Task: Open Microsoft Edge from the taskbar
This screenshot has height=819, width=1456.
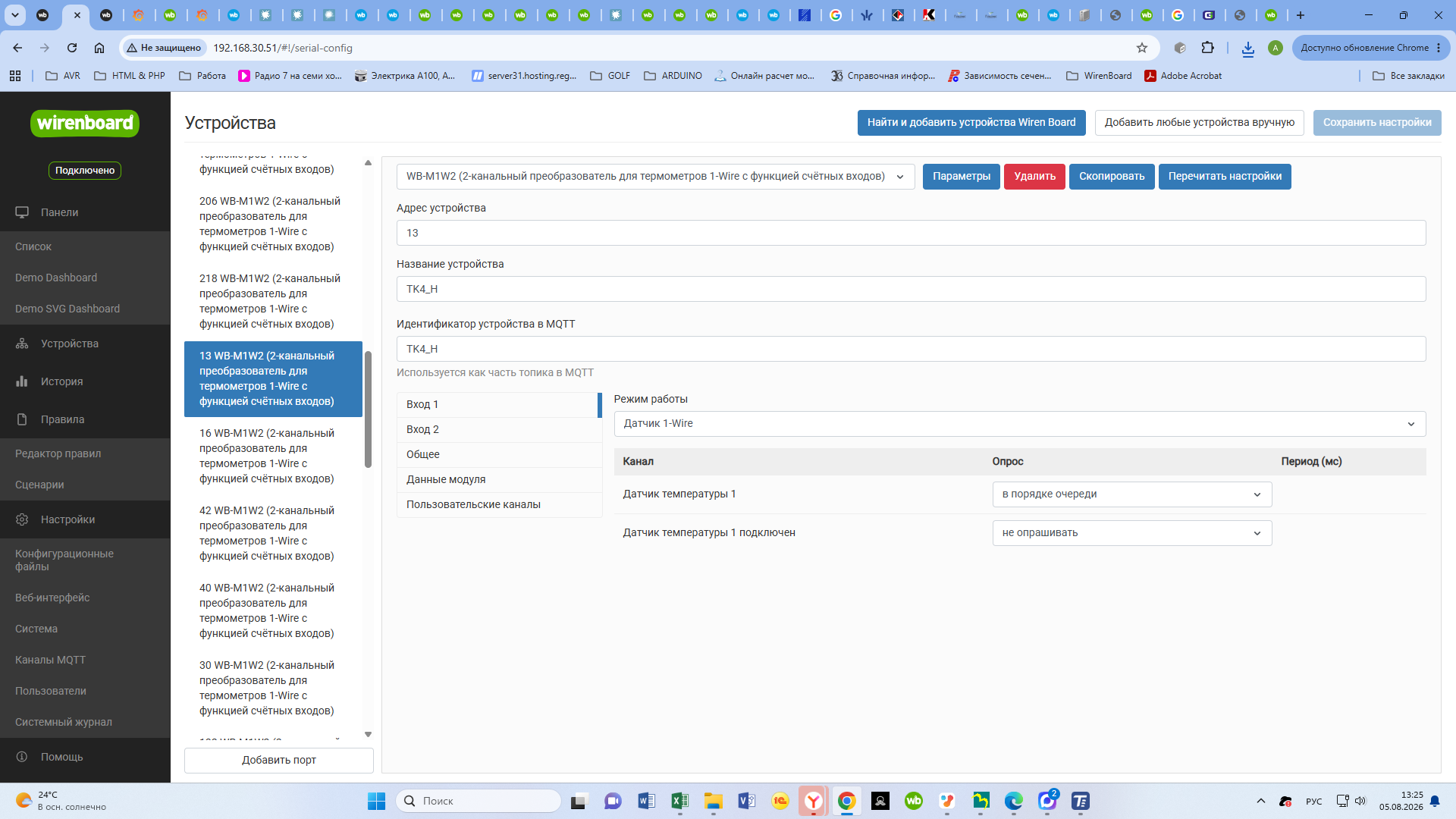Action: click(1014, 801)
